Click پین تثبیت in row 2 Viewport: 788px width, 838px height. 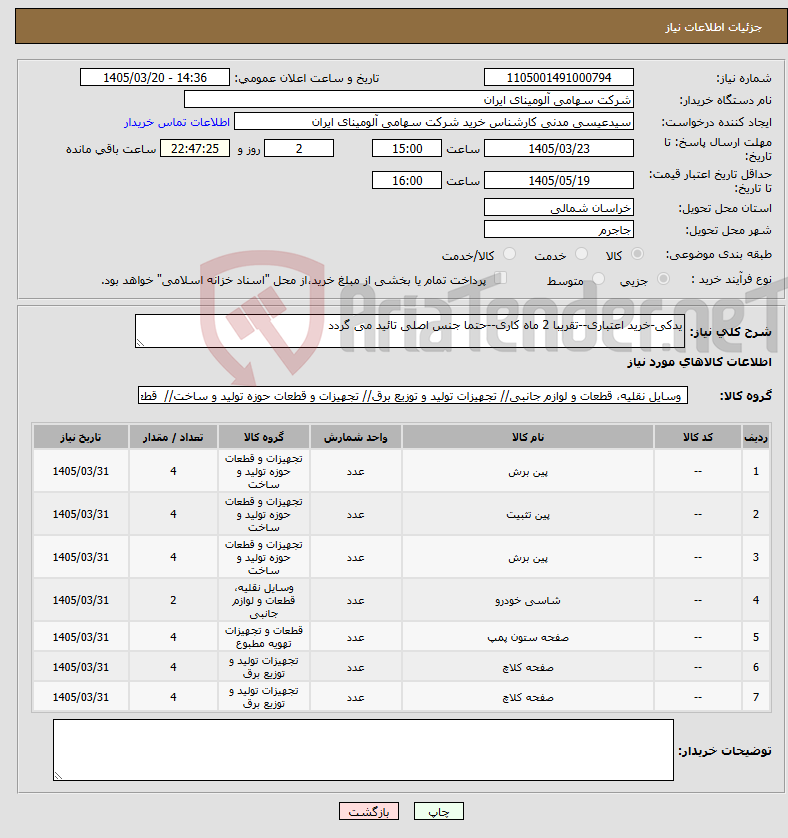[528, 515]
